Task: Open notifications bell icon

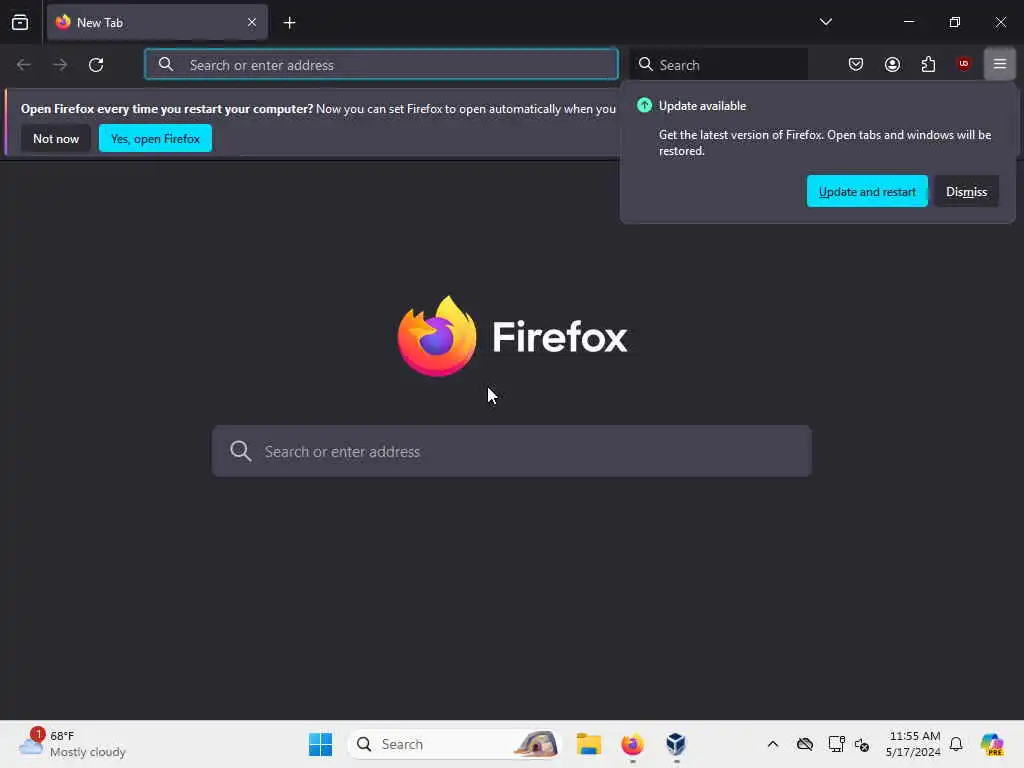Action: pyautogui.click(x=956, y=744)
